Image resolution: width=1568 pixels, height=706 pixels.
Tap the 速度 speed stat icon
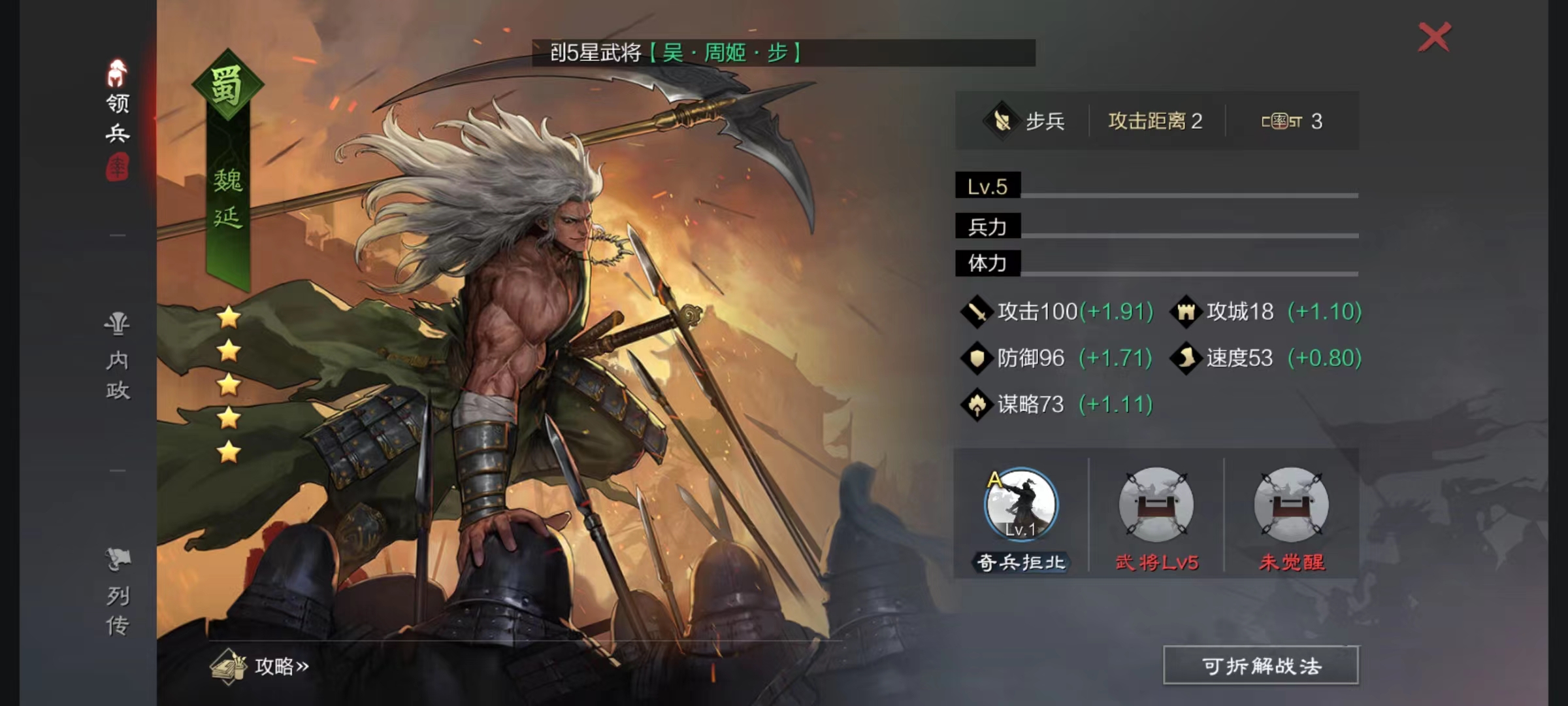1186,358
